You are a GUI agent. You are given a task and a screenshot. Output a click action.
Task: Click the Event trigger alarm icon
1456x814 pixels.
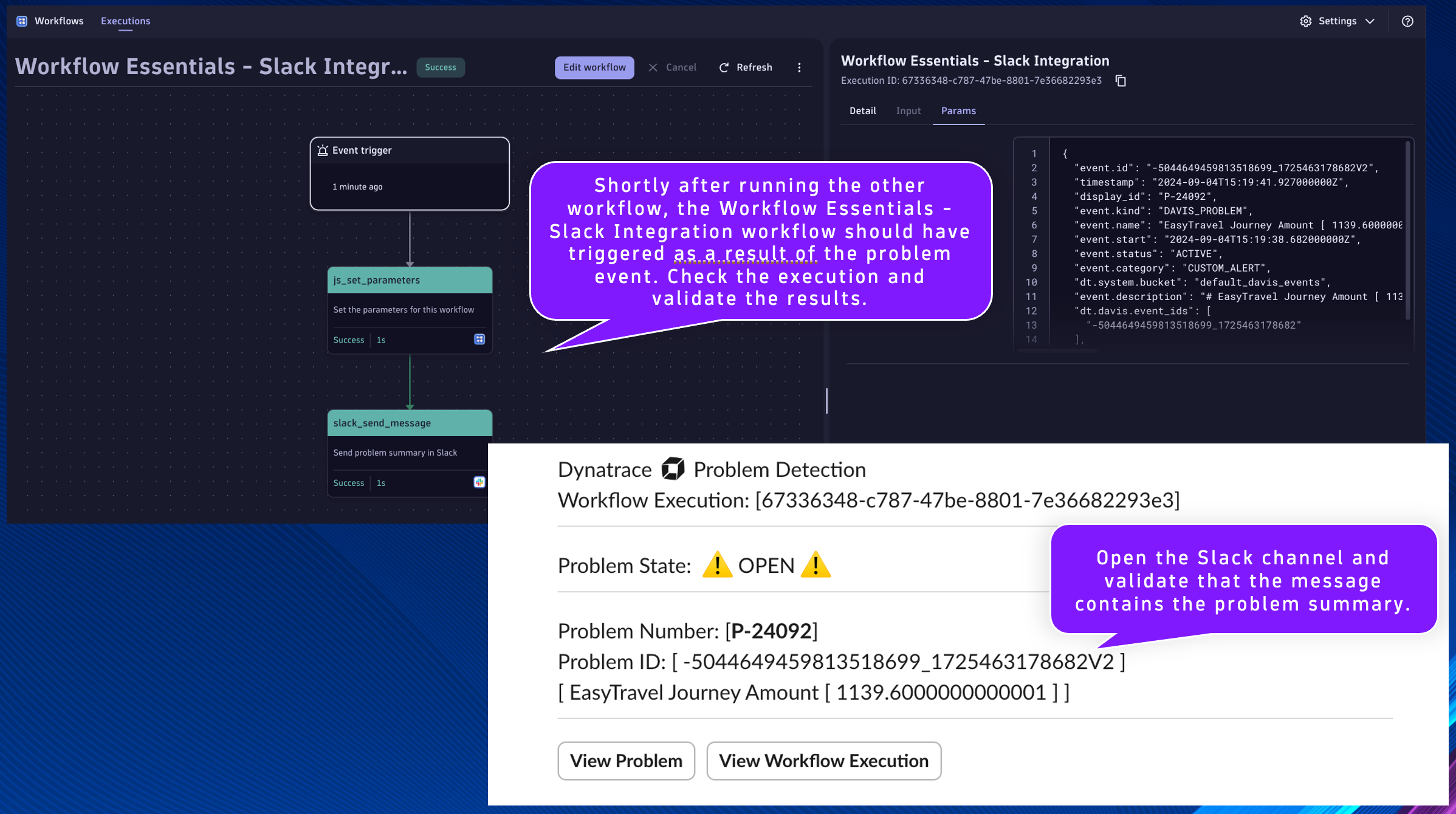pyautogui.click(x=323, y=150)
